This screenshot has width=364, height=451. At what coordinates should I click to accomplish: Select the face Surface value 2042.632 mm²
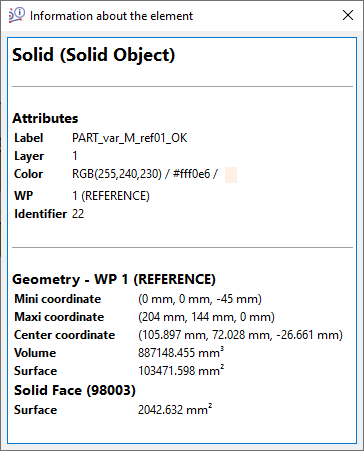175,410
